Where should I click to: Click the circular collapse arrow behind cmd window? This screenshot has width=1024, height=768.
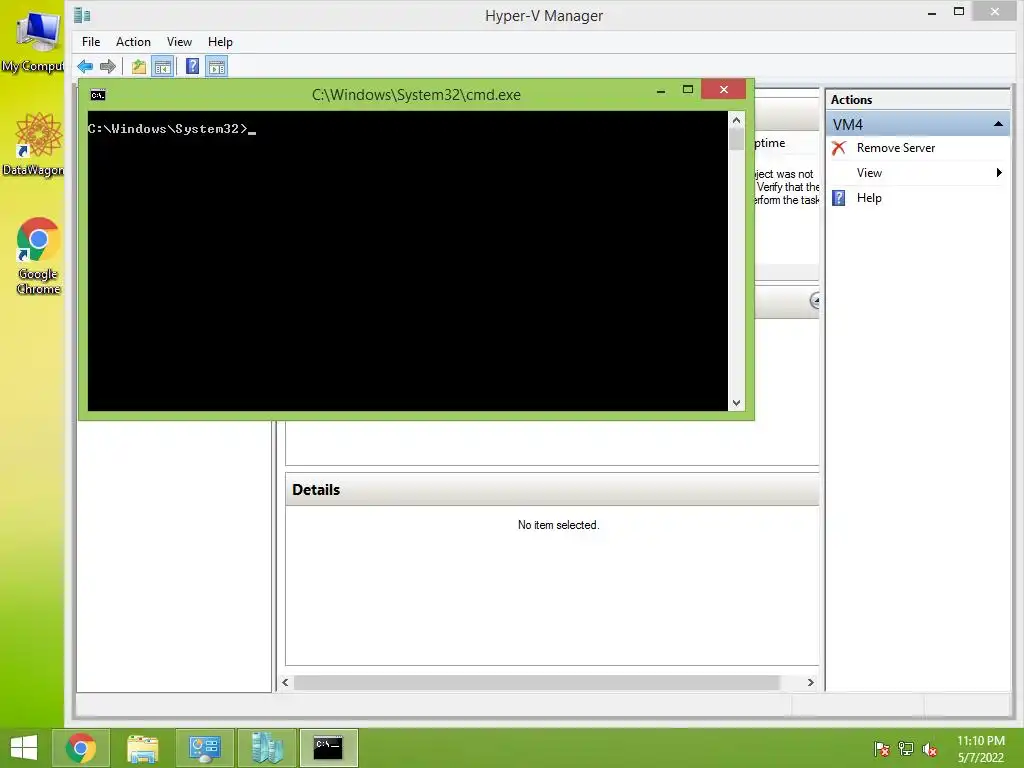(x=815, y=300)
